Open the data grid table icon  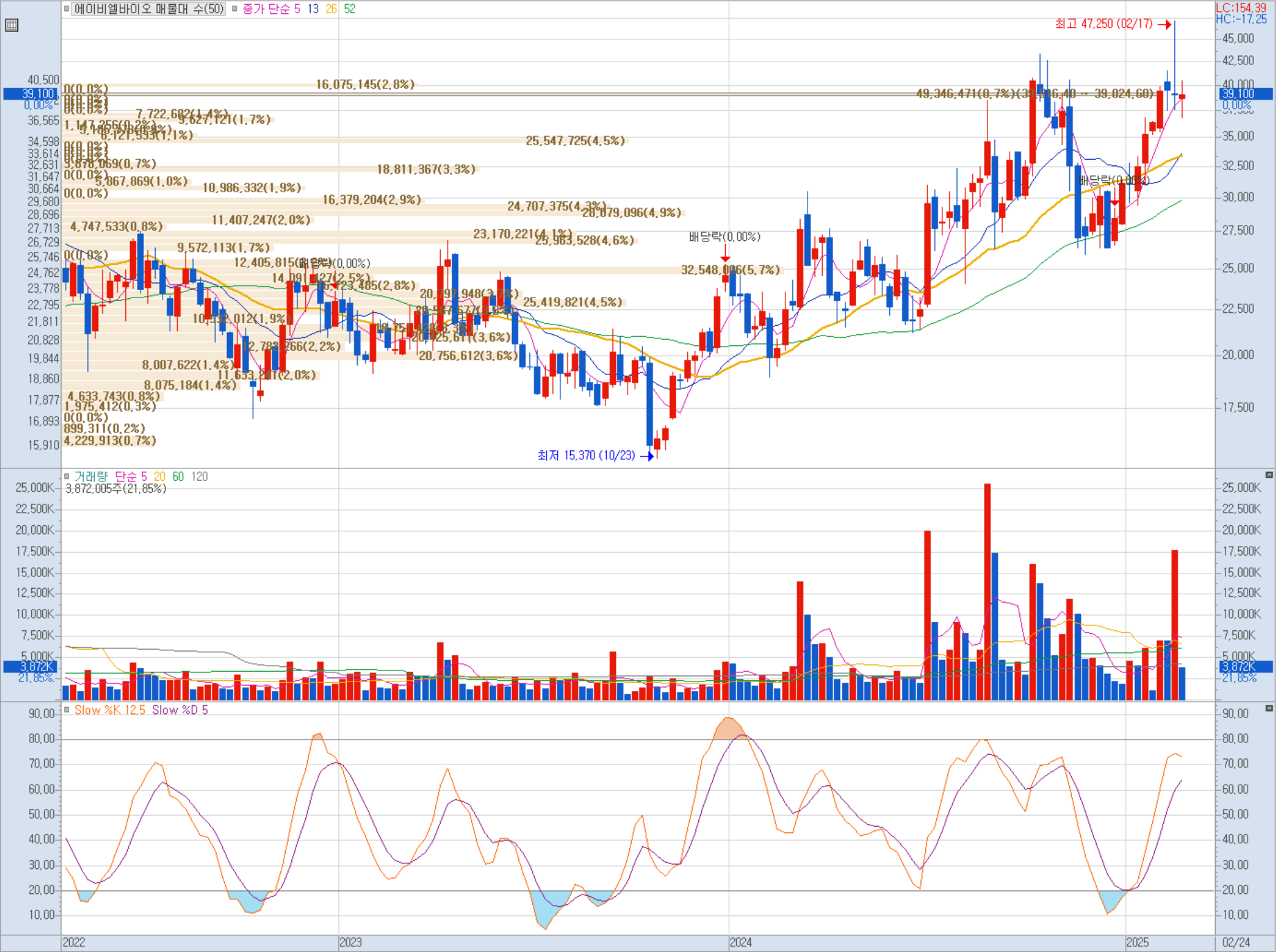click(11, 26)
